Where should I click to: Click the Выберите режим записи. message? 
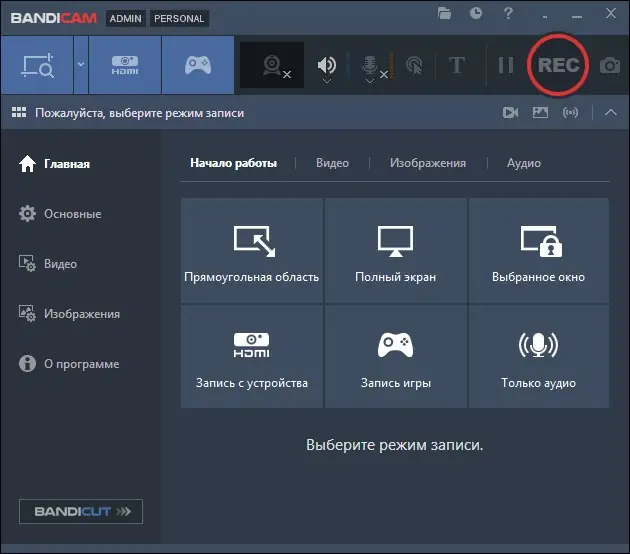coord(395,445)
